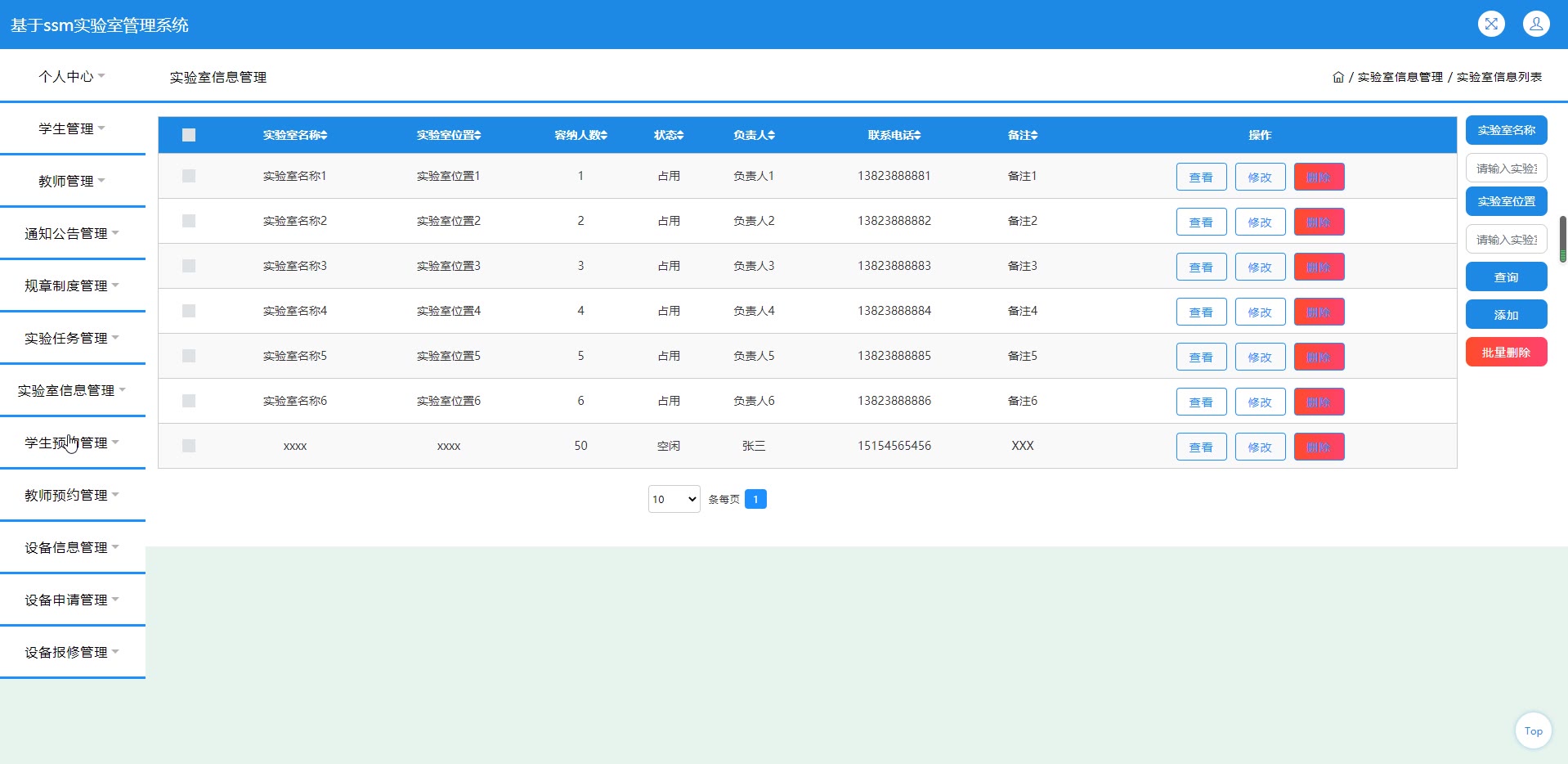The image size is (1568, 764).
Task: Open the rows-per-page dropdown showing 10
Action: [x=674, y=499]
